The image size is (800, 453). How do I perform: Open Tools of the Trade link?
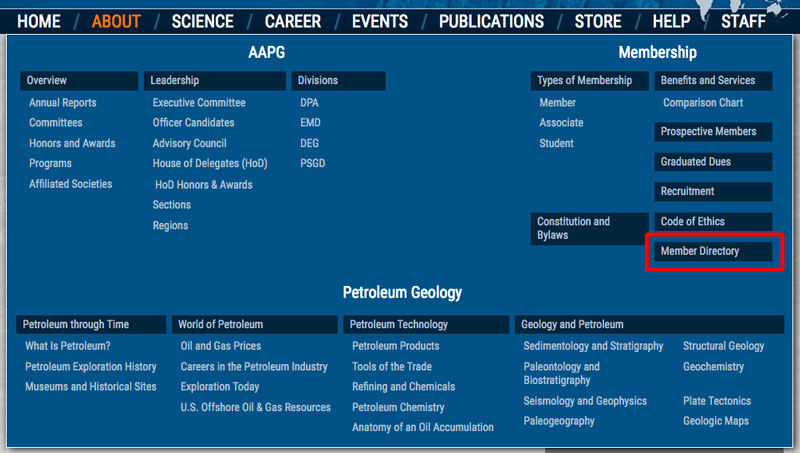click(x=392, y=367)
